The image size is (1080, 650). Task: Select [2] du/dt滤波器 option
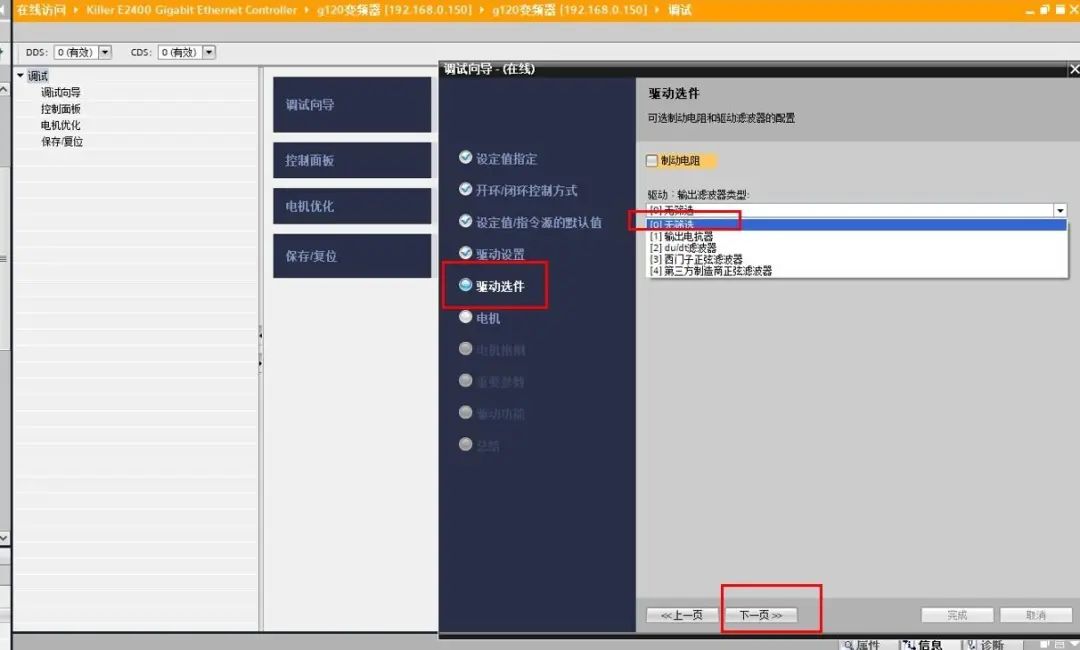857,248
